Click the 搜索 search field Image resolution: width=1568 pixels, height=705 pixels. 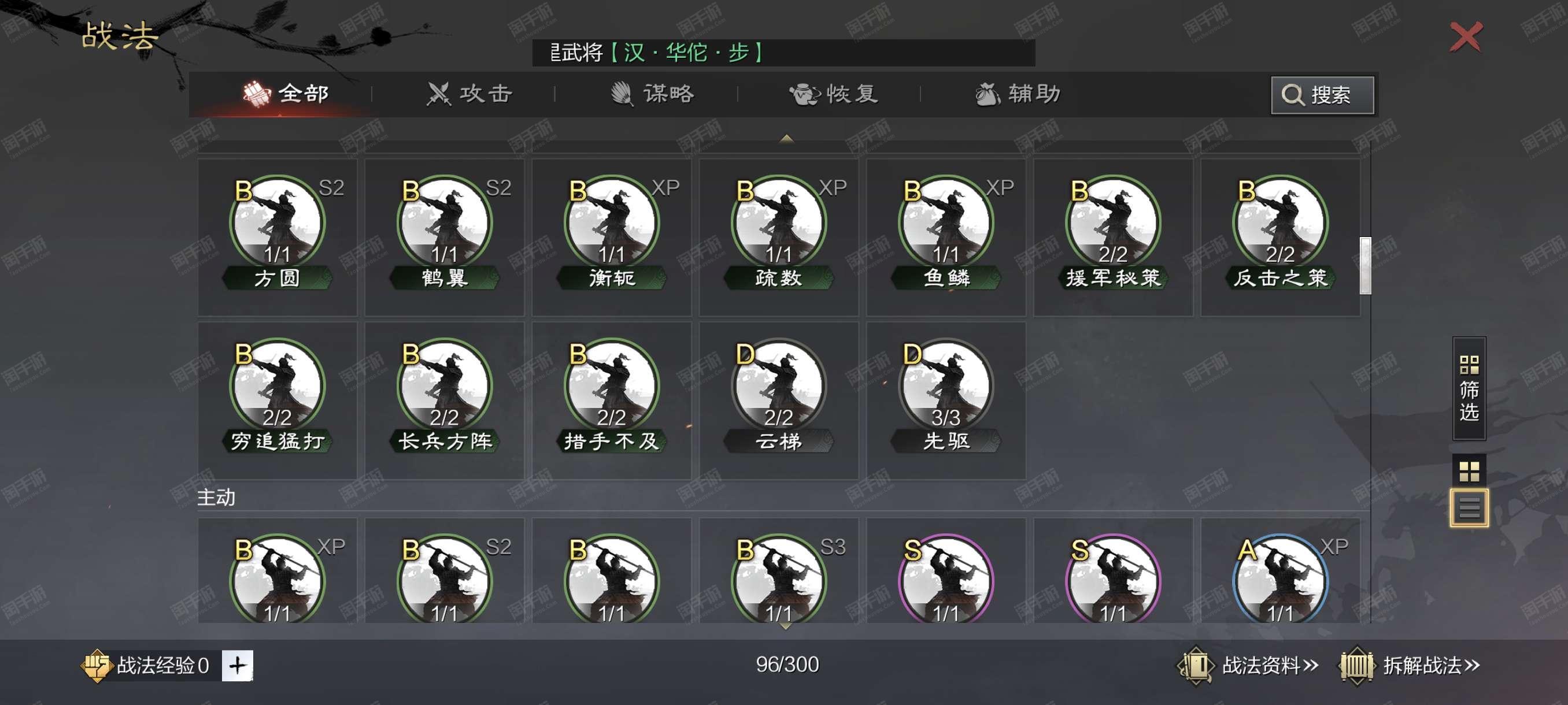(1322, 95)
